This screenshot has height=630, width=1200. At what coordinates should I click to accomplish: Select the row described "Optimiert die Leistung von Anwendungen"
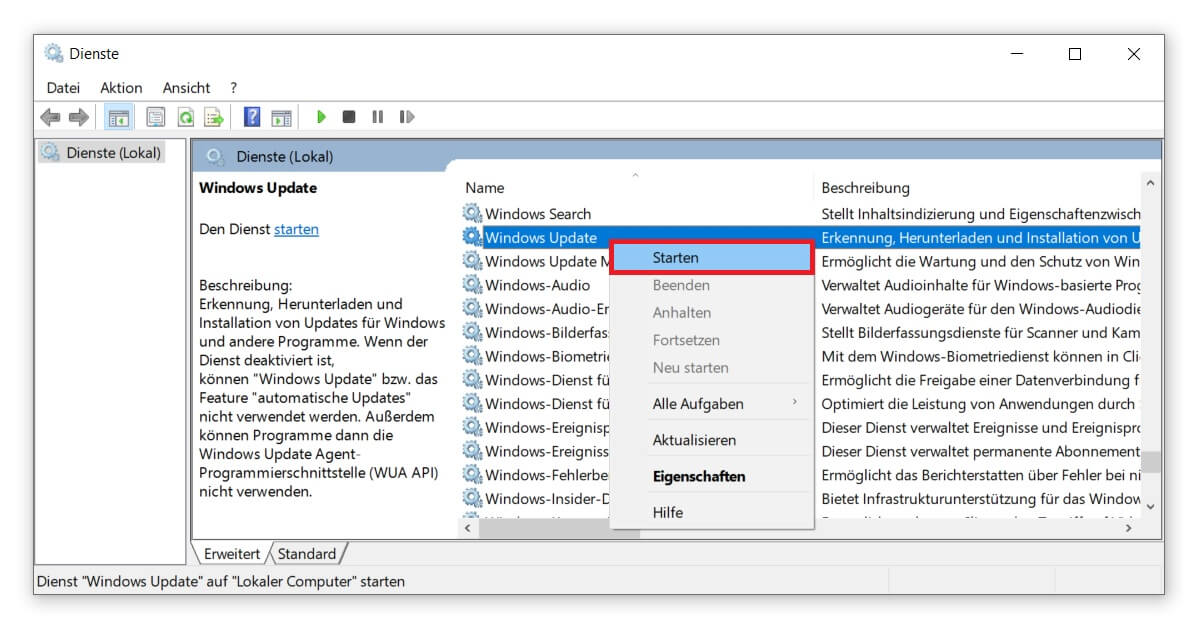[x=801, y=404]
